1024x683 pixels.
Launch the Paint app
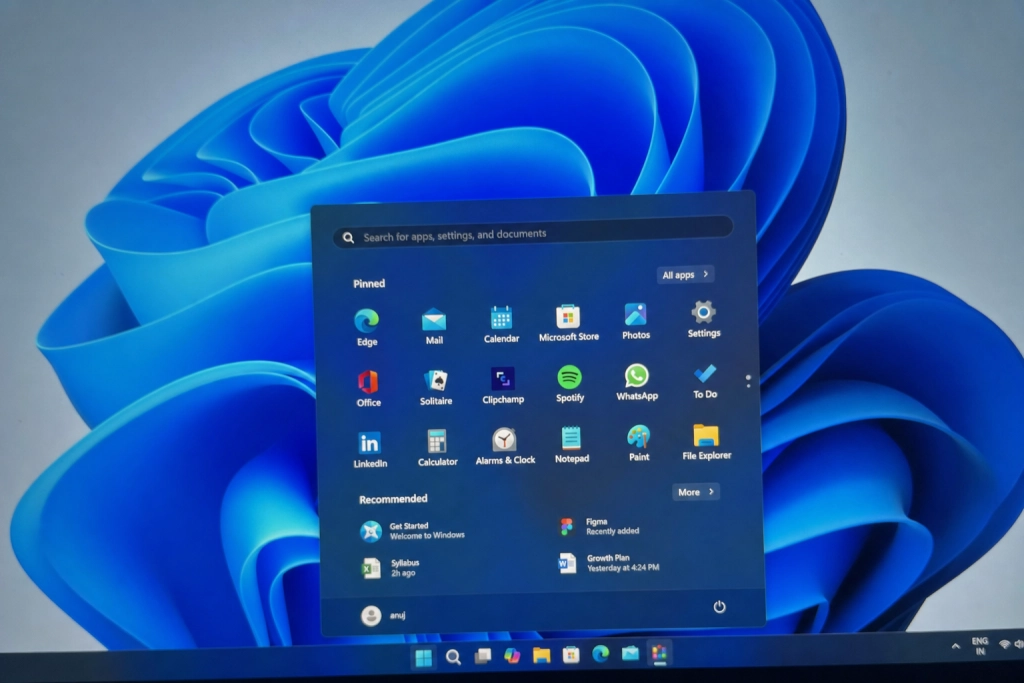(x=639, y=443)
